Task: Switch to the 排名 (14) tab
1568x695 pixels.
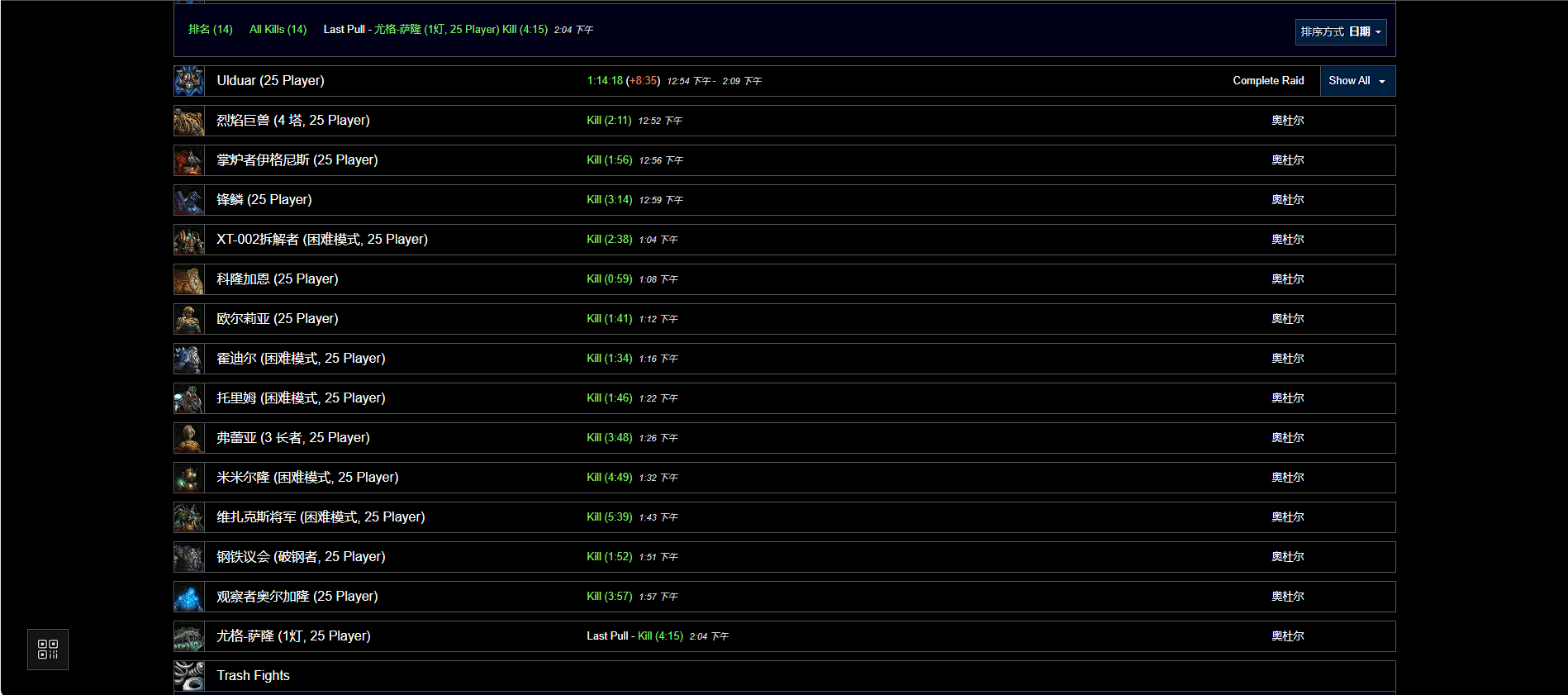Action: tap(211, 29)
